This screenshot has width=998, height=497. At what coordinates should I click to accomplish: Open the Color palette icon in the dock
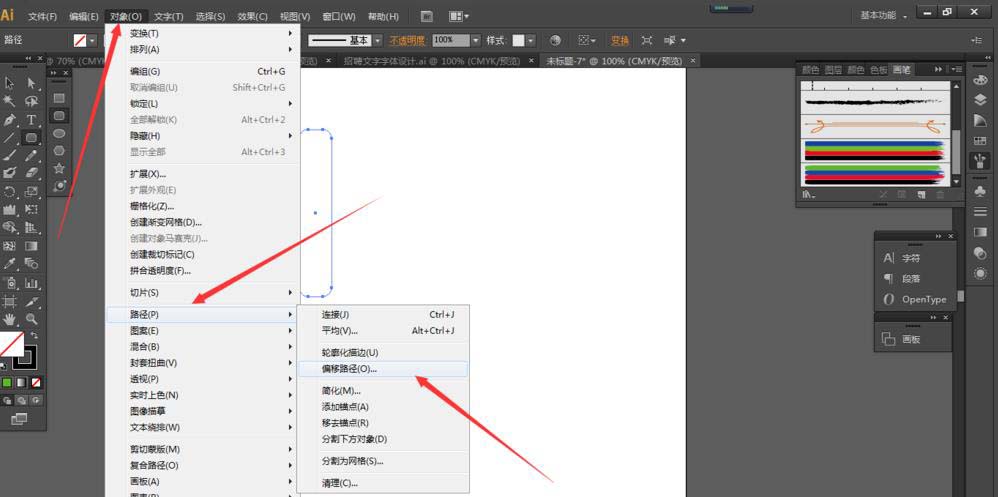[980, 80]
